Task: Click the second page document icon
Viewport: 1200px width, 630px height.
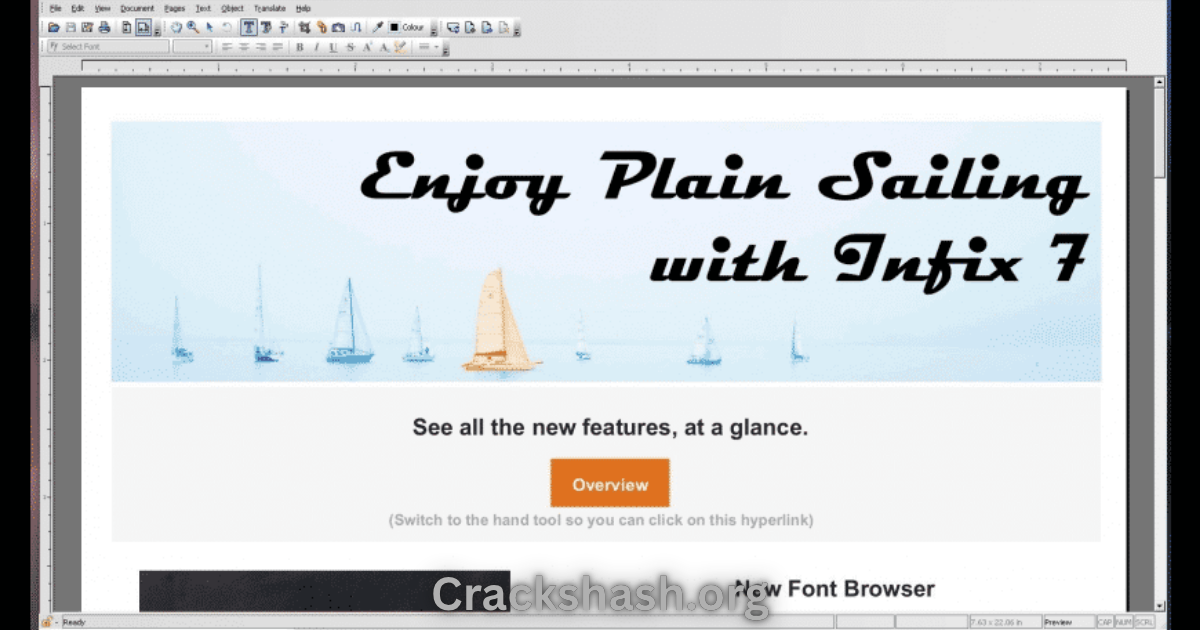Action: coord(470,28)
